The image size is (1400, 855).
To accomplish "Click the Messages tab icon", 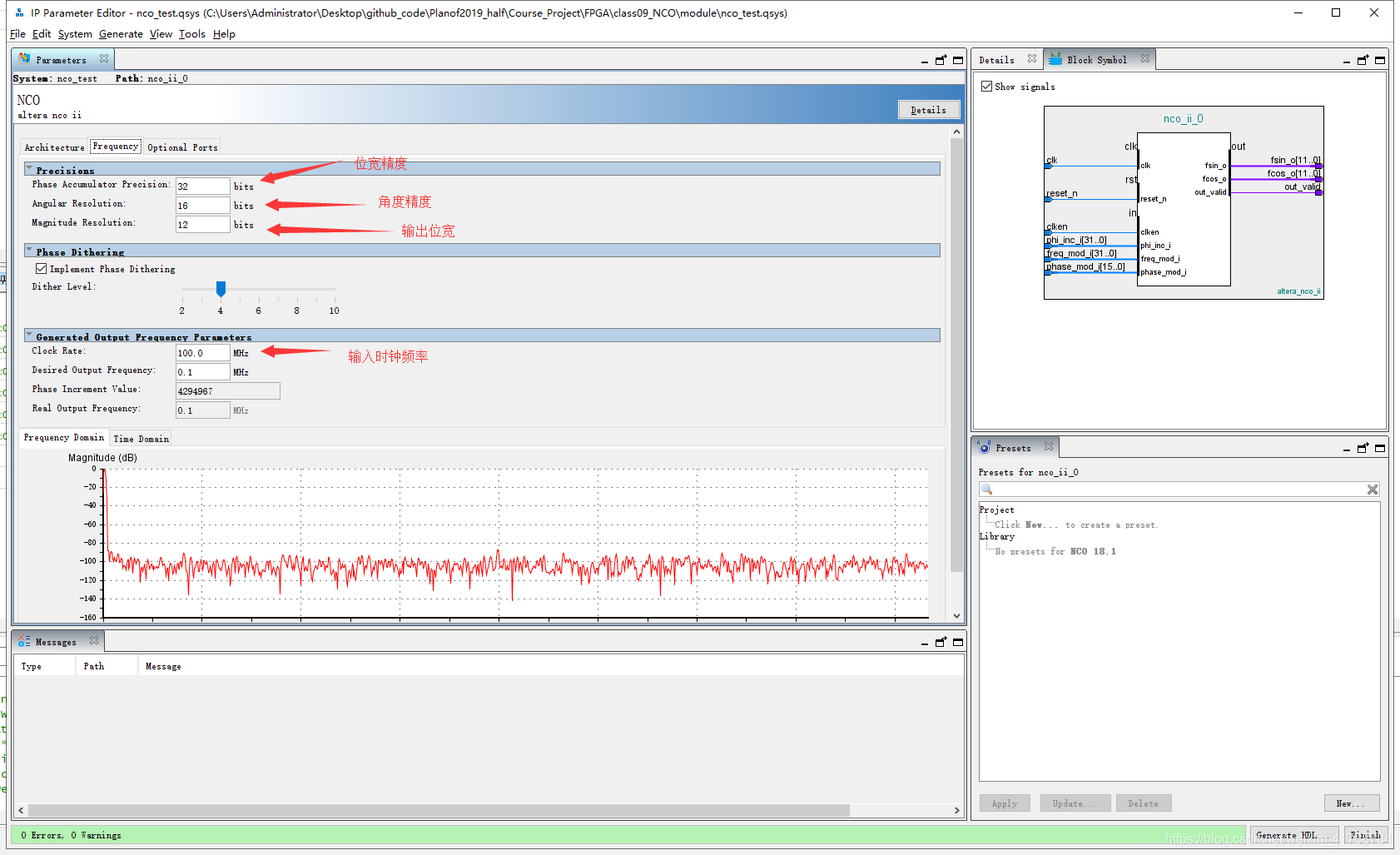I will (x=24, y=641).
